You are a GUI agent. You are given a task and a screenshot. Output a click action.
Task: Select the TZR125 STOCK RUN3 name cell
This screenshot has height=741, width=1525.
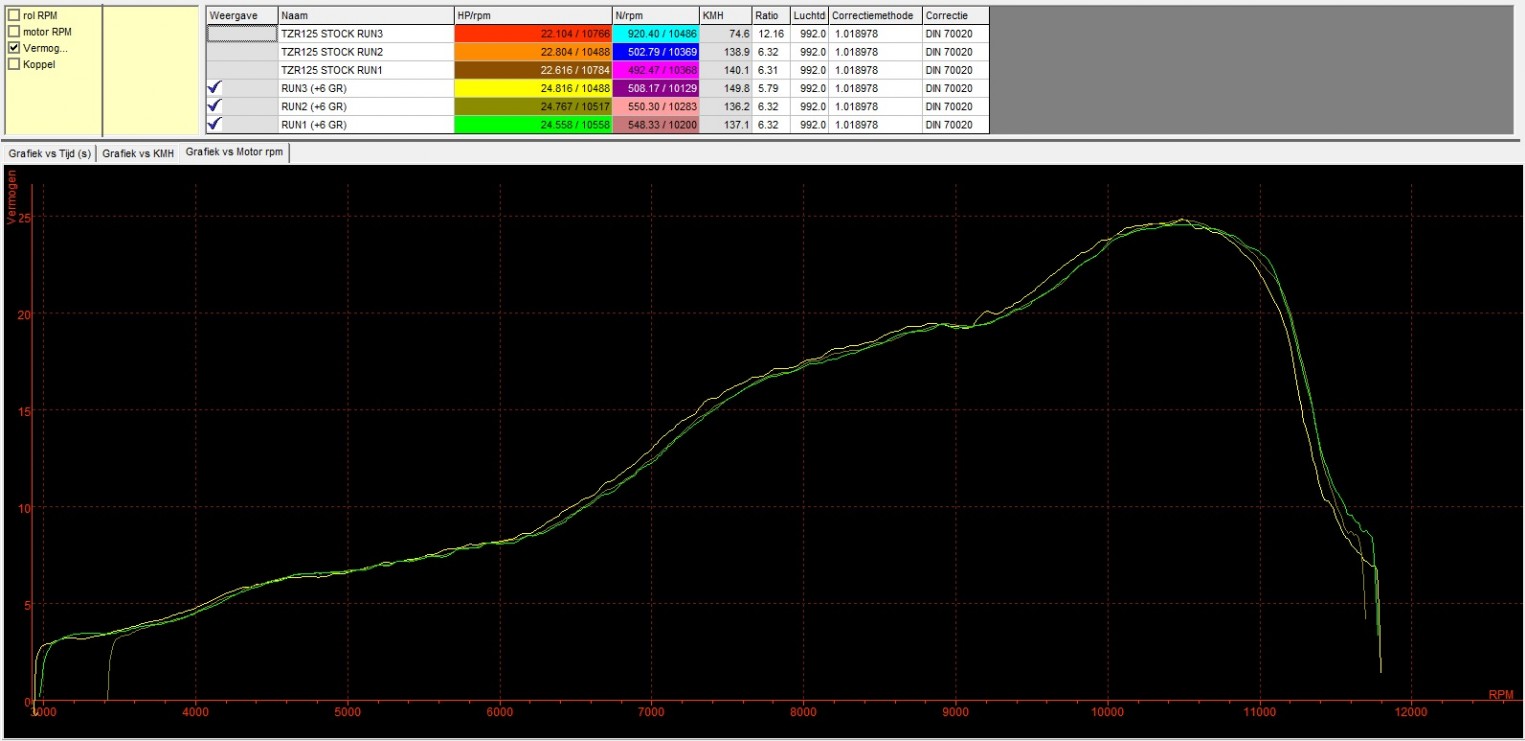365,34
